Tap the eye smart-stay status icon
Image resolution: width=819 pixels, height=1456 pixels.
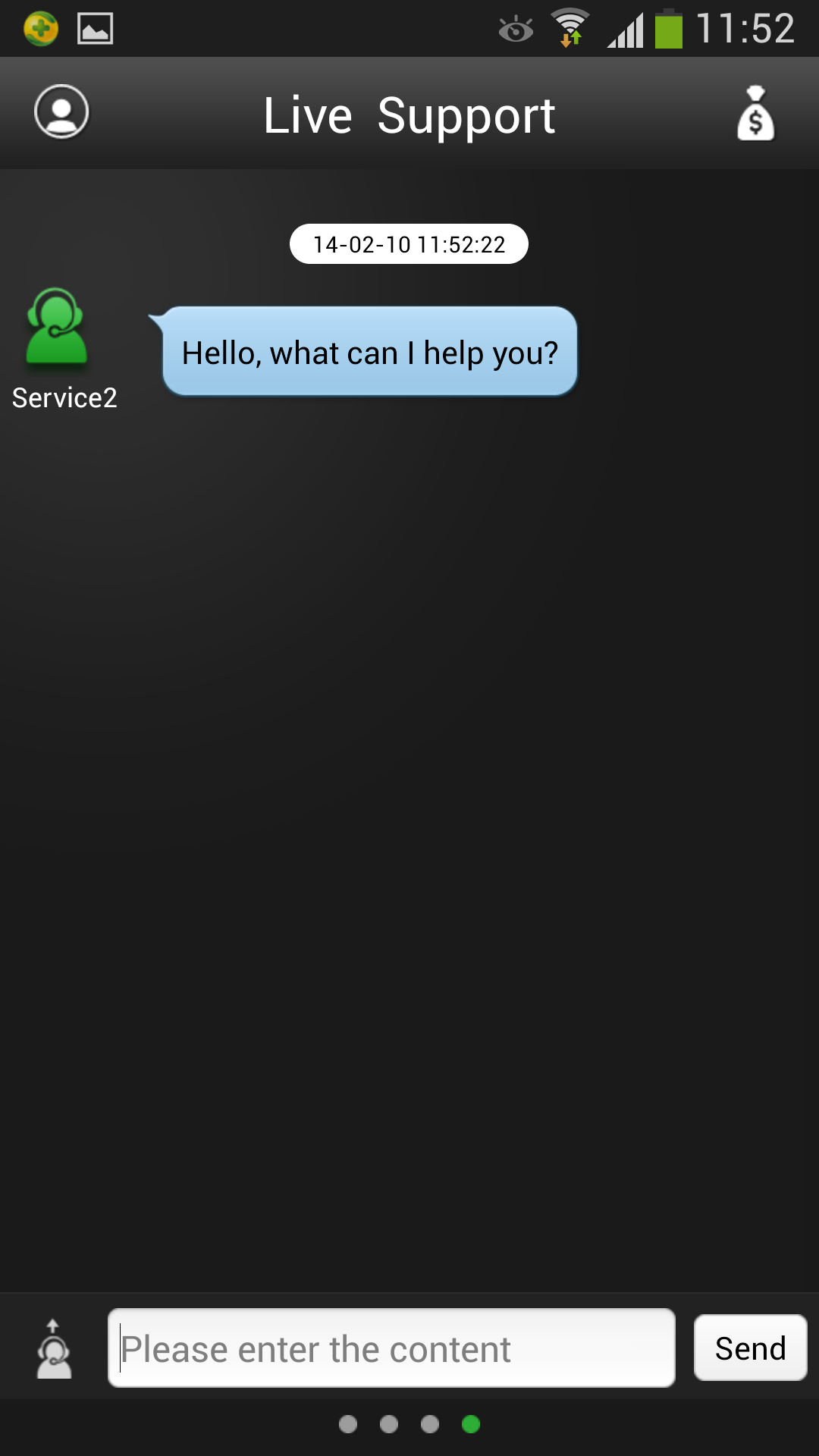516,30
